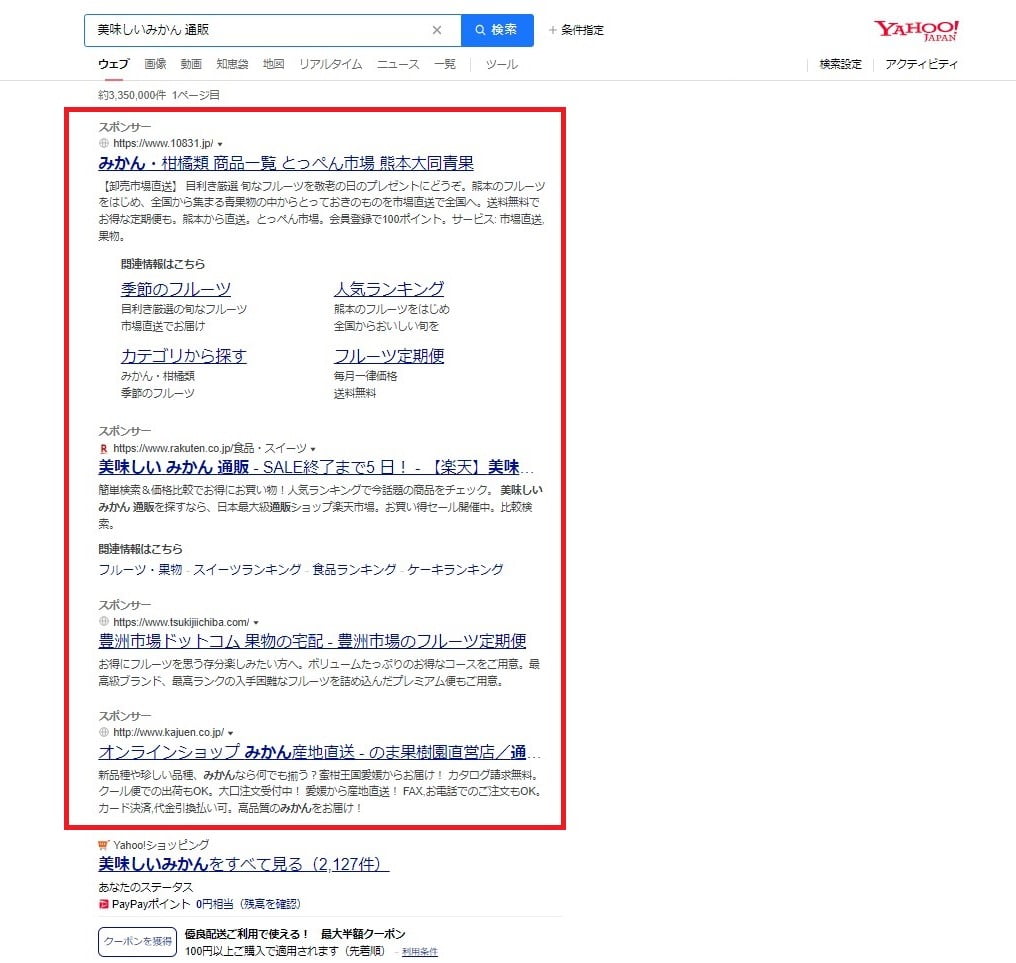
Task: Switch to the リアルタイム tab
Action: [x=330, y=64]
